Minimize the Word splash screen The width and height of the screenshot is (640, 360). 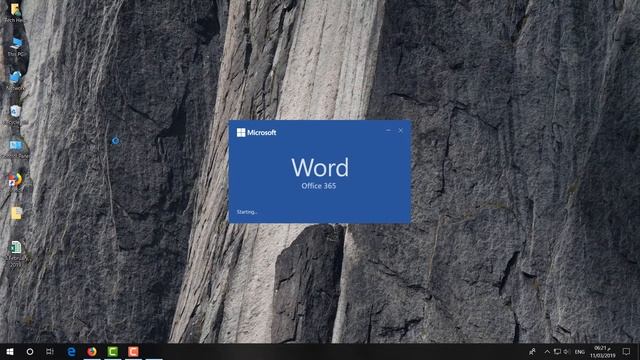388,131
